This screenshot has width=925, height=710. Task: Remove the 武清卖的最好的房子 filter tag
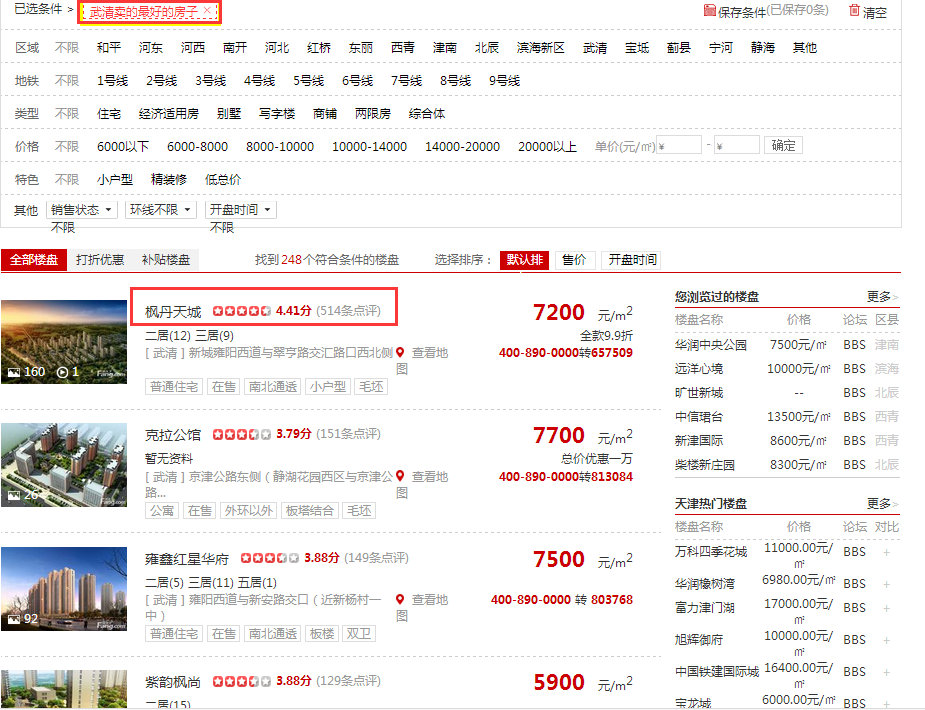click(x=207, y=11)
